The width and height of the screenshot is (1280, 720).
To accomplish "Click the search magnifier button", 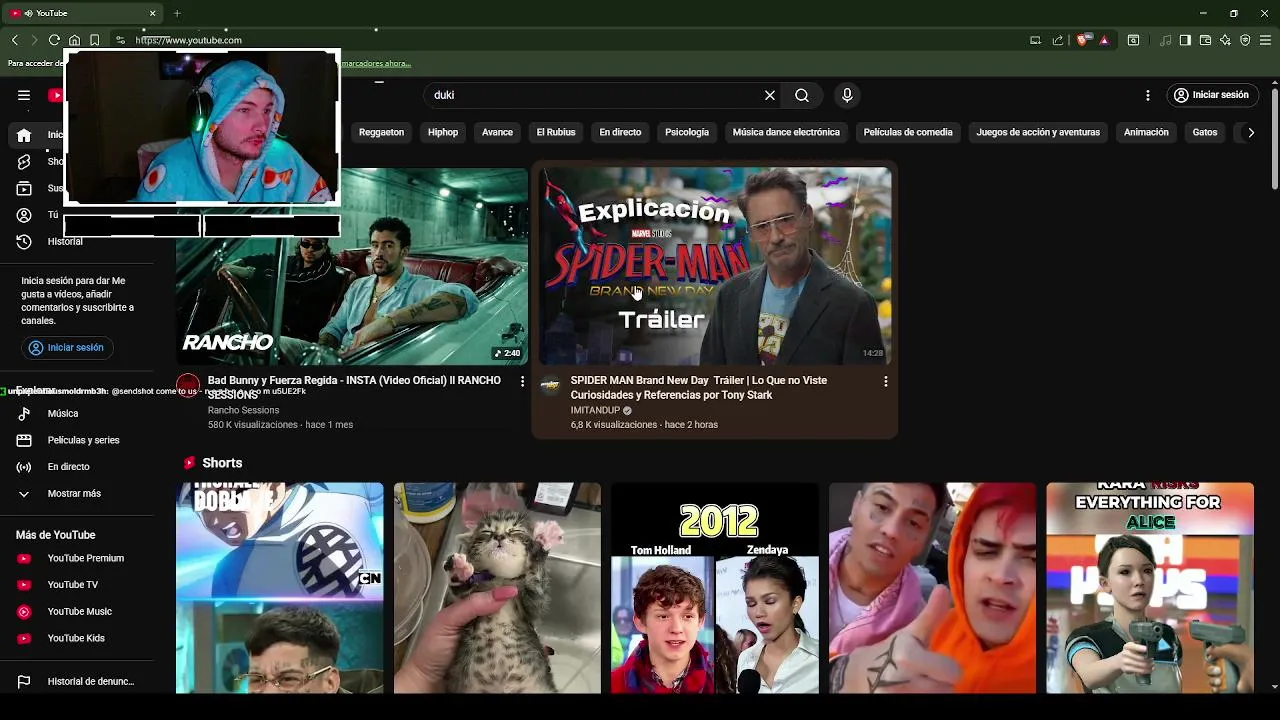I will 802,95.
